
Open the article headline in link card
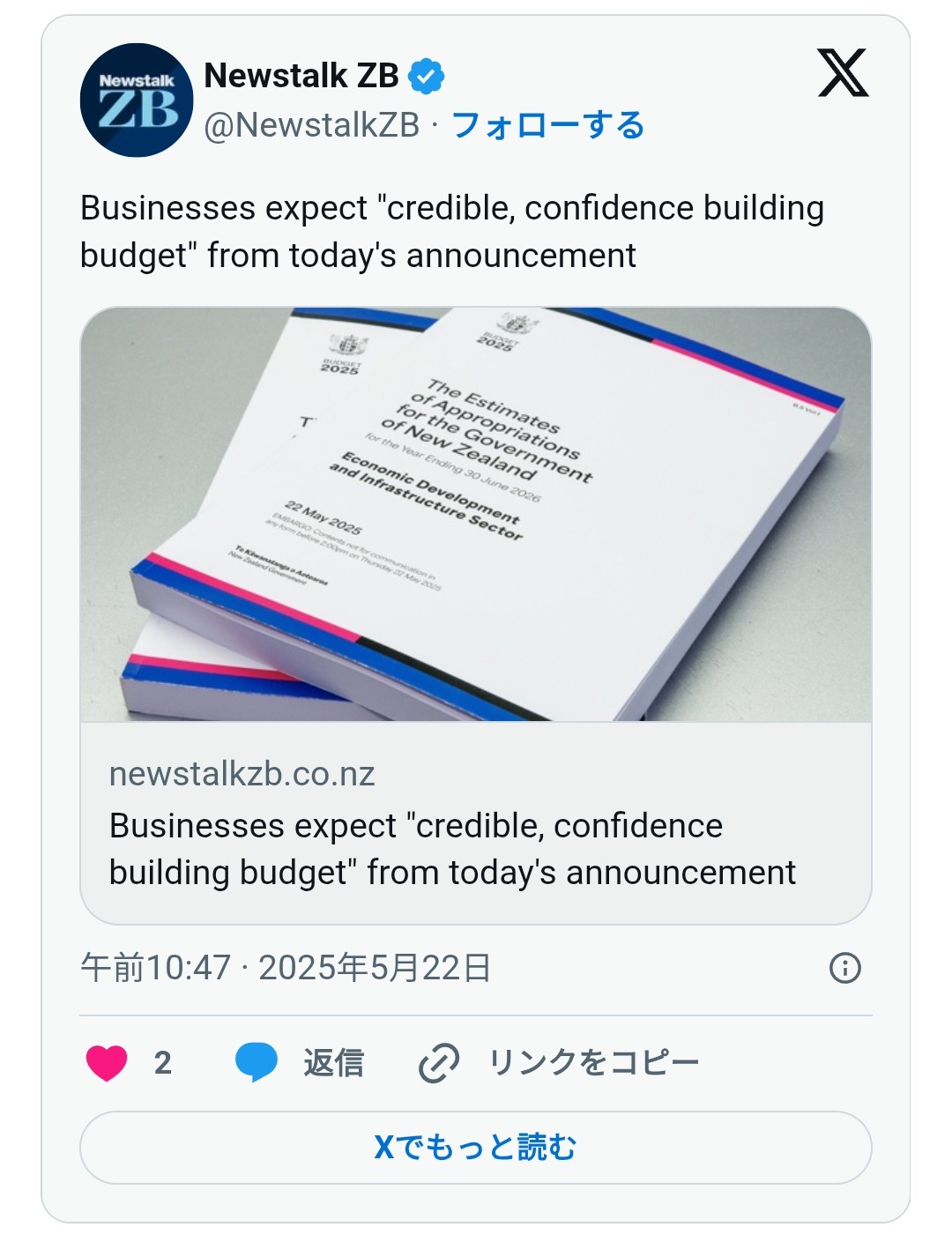point(451,849)
